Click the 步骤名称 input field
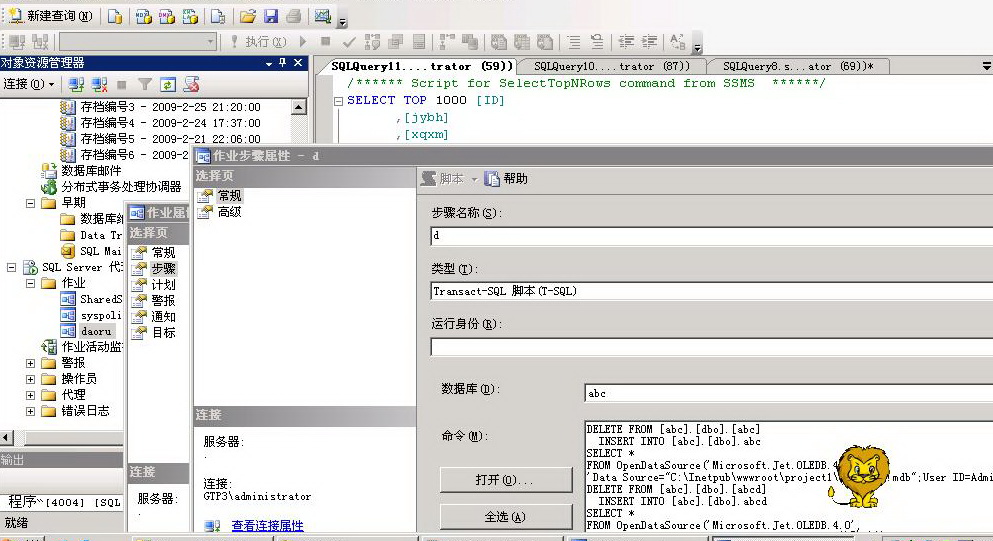Screen dimensions: 993x541 711,236
